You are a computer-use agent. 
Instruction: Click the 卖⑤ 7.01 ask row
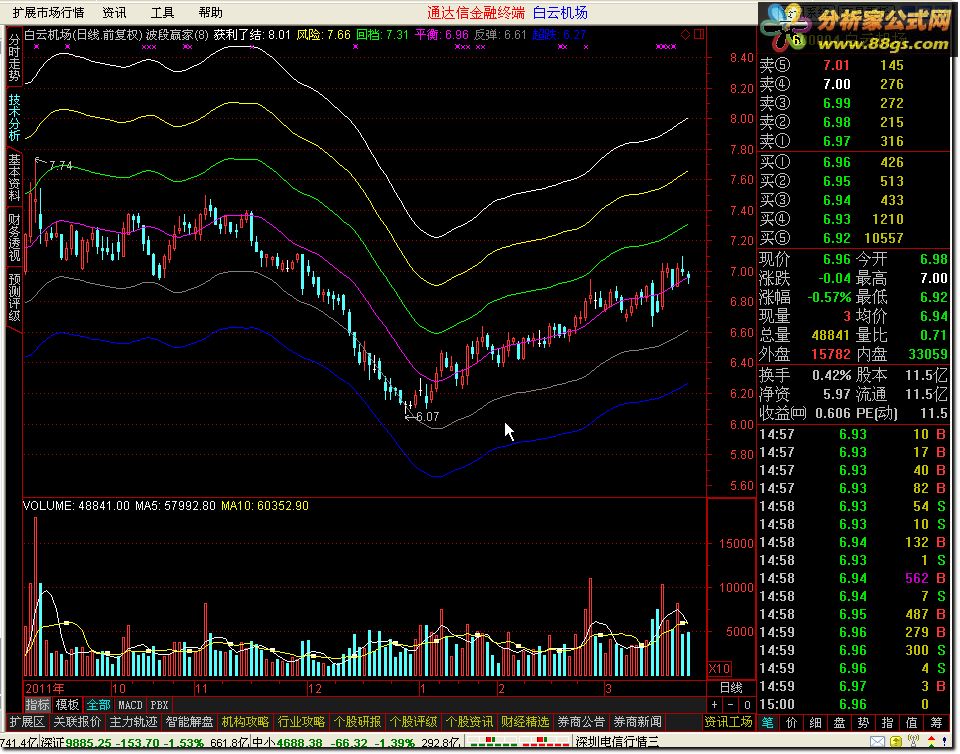[x=853, y=65]
